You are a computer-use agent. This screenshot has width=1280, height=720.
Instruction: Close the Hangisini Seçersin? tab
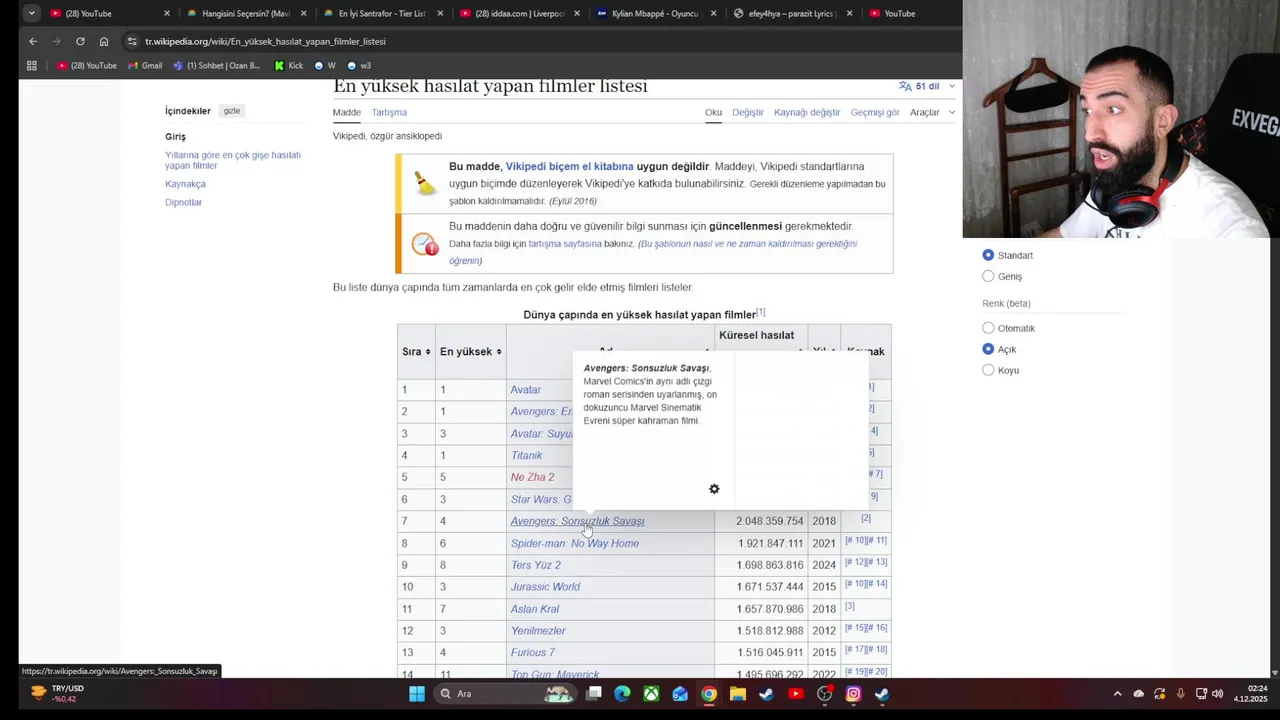coord(303,14)
